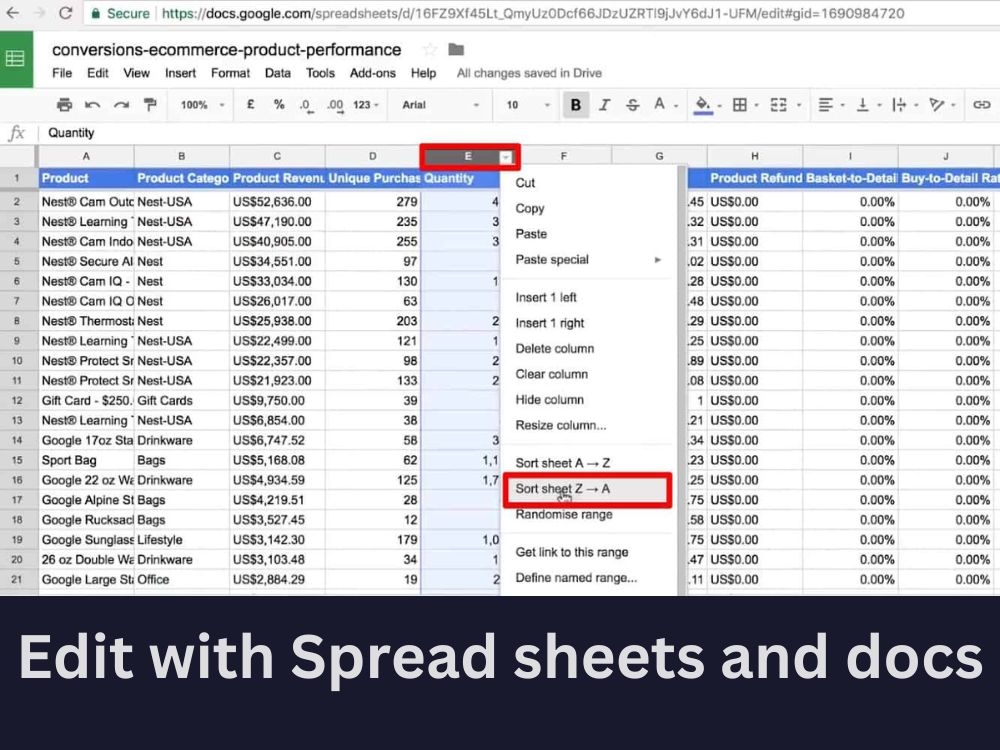Image resolution: width=1000 pixels, height=750 pixels.
Task: Open the Format menu
Action: (230, 73)
